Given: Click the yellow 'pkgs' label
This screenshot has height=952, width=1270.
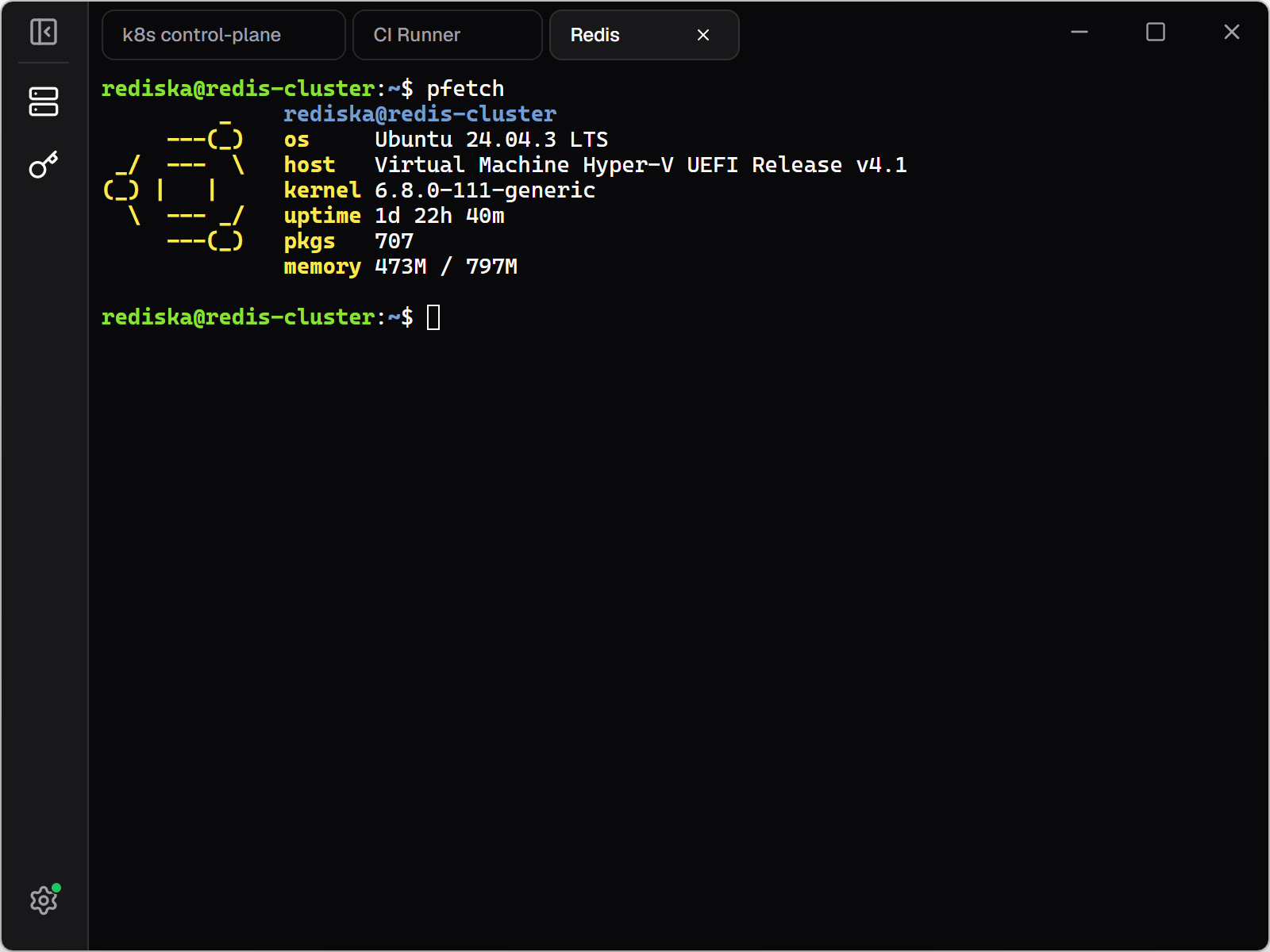Looking at the screenshot, I should coord(310,241).
